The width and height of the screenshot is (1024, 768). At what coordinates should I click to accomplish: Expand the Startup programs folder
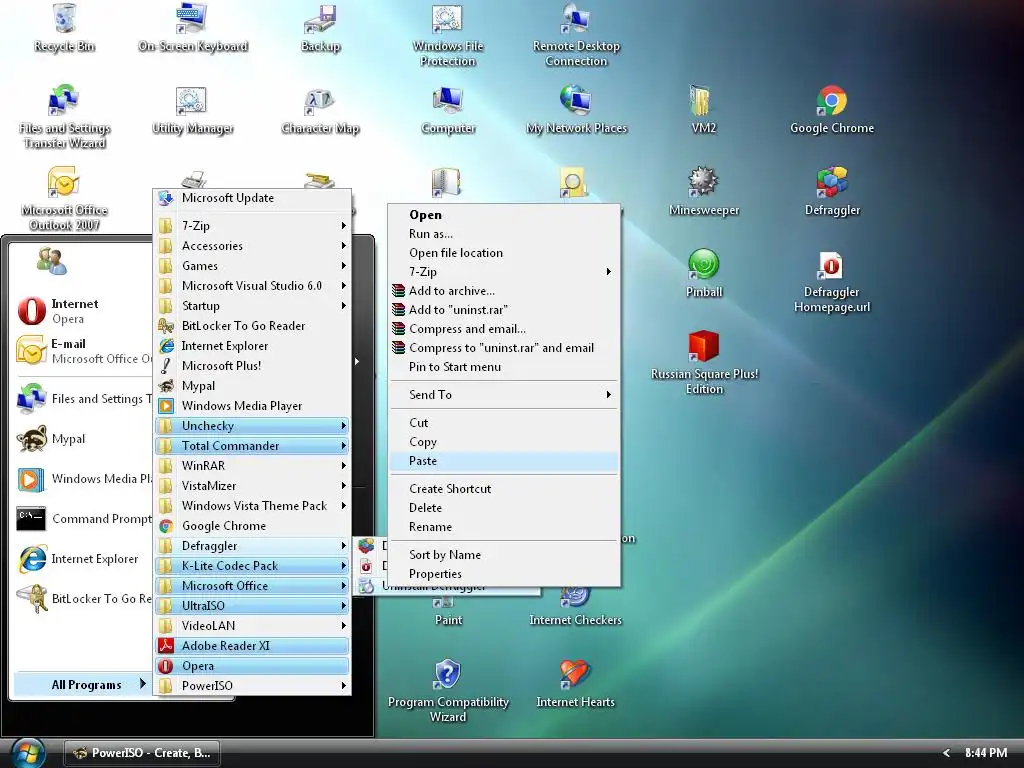pos(252,306)
